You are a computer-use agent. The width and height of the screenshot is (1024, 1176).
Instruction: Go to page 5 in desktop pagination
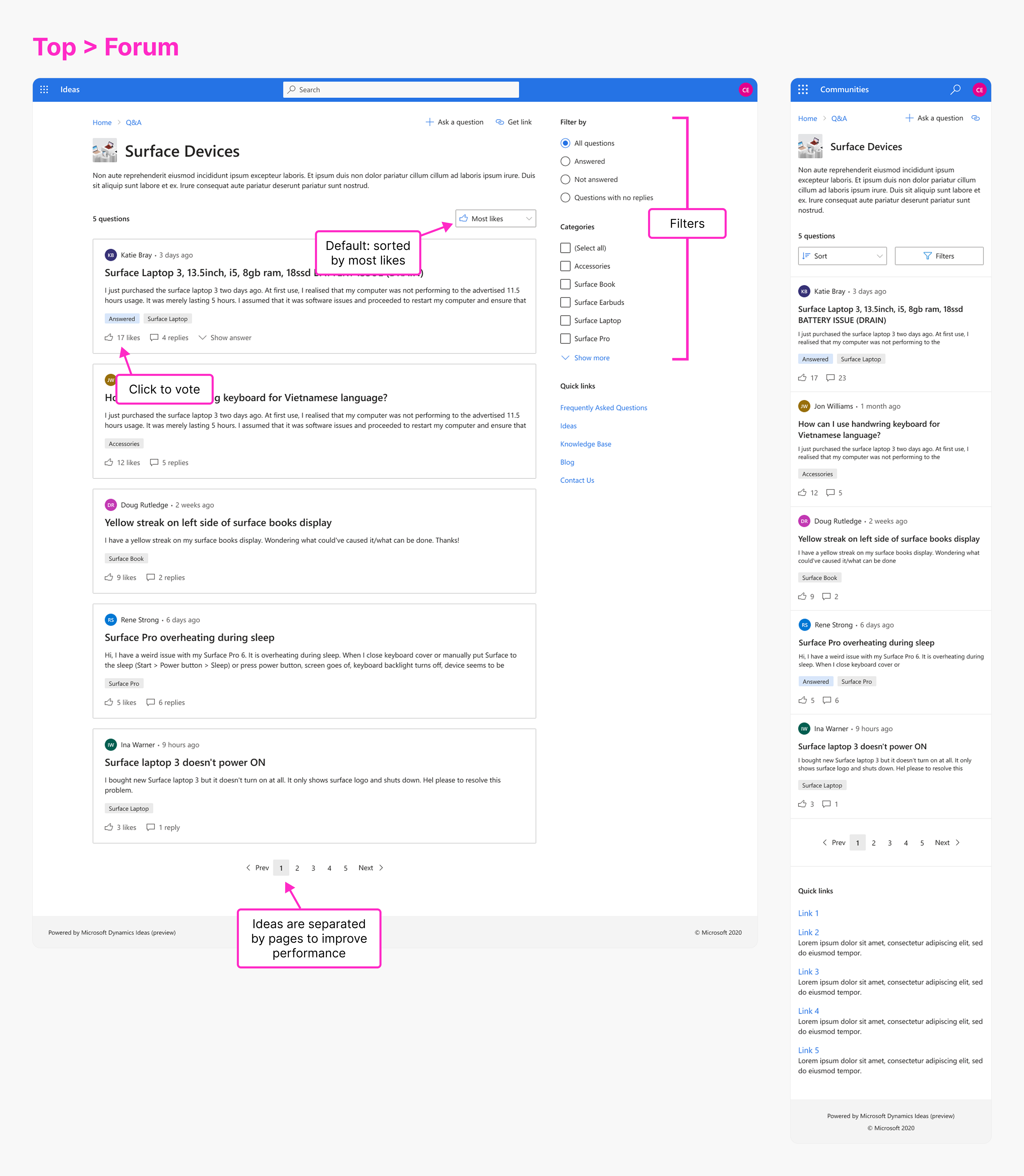345,868
